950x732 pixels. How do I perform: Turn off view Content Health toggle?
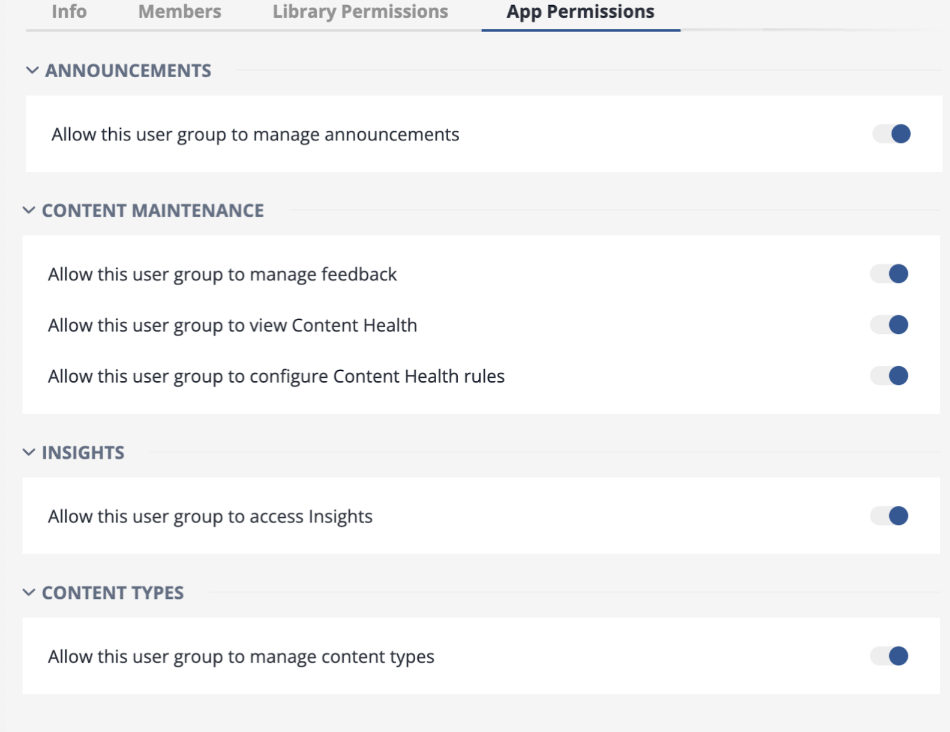pos(889,325)
